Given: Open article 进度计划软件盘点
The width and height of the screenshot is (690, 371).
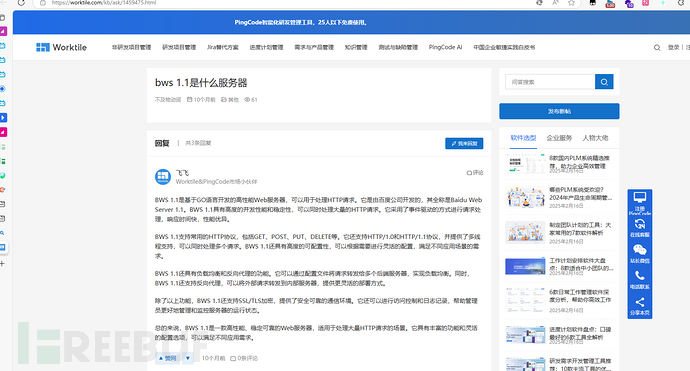Looking at the screenshot, I should 580,333.
